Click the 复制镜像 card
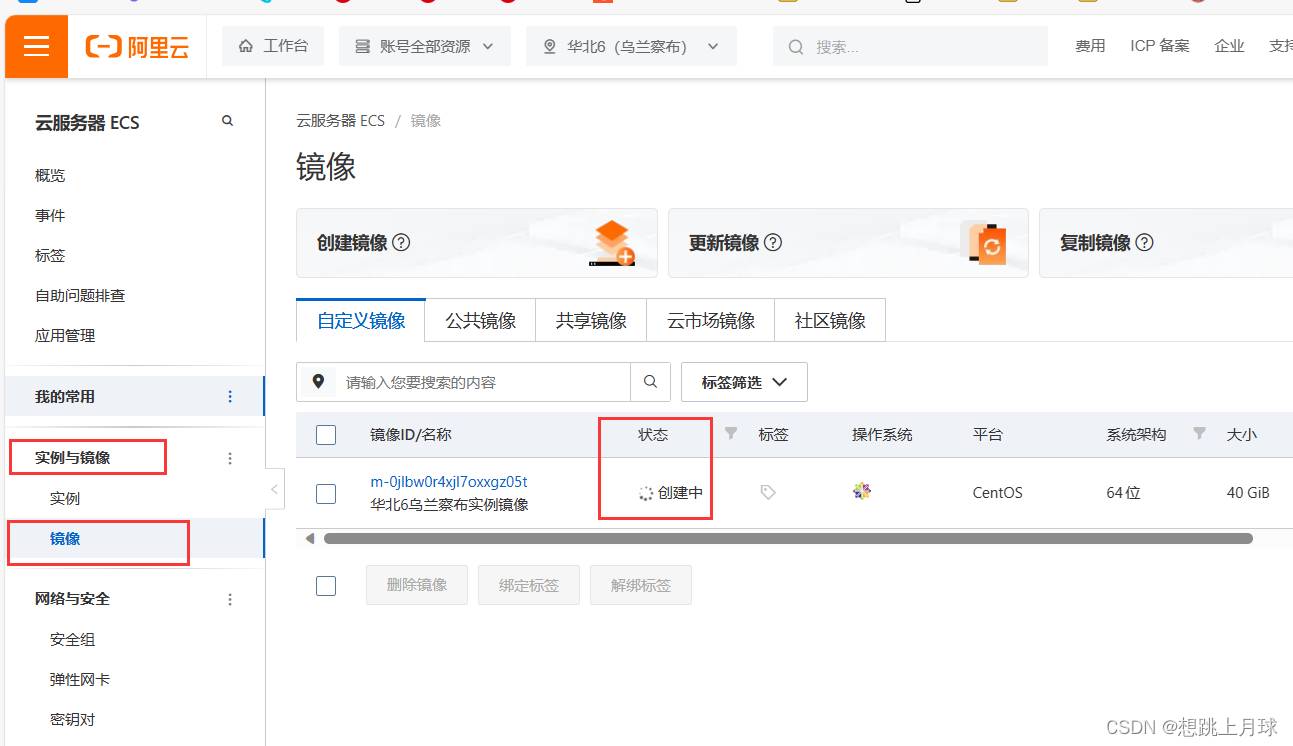This screenshot has height=746, width=1293. click(x=1166, y=243)
